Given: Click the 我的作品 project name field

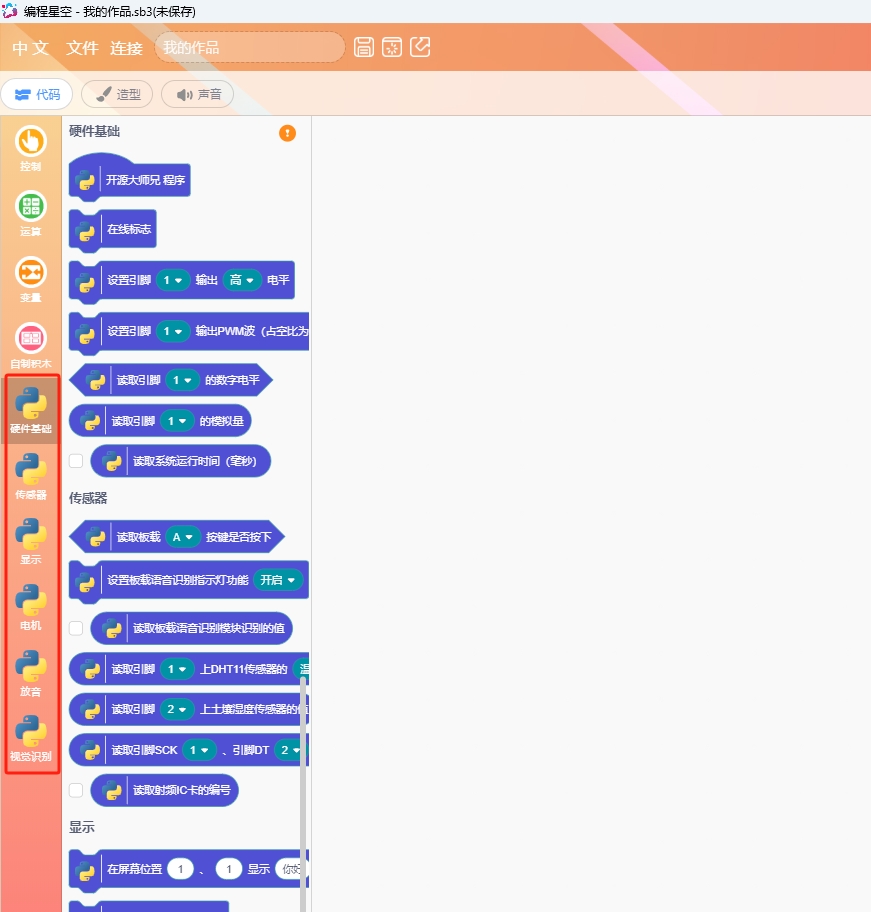Looking at the screenshot, I should click(250, 47).
